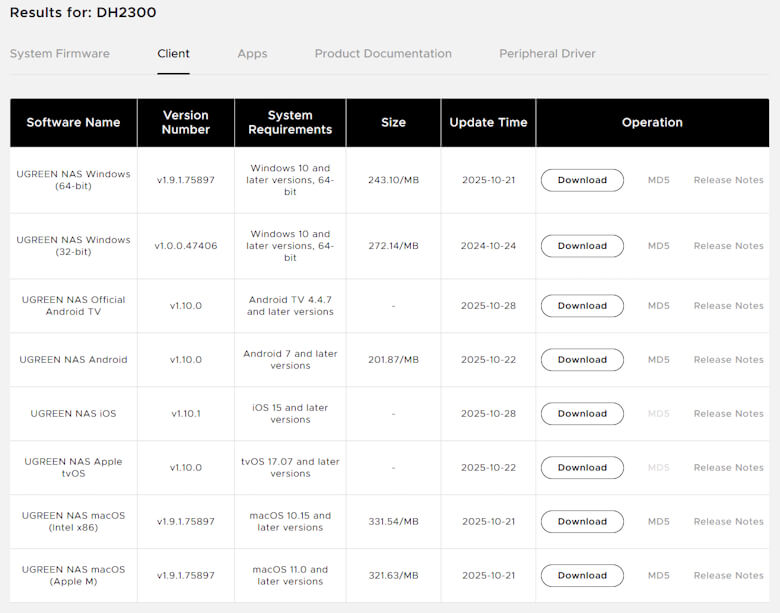The width and height of the screenshot is (780, 613).
Task: Download the UGREEN NAS iOS app
Action: (582, 414)
